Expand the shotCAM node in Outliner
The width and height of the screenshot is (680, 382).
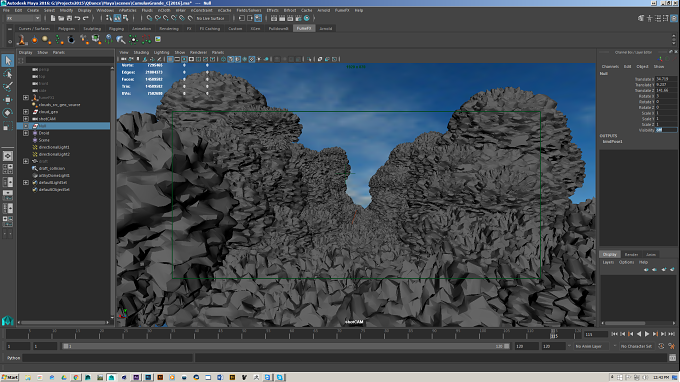(26, 119)
